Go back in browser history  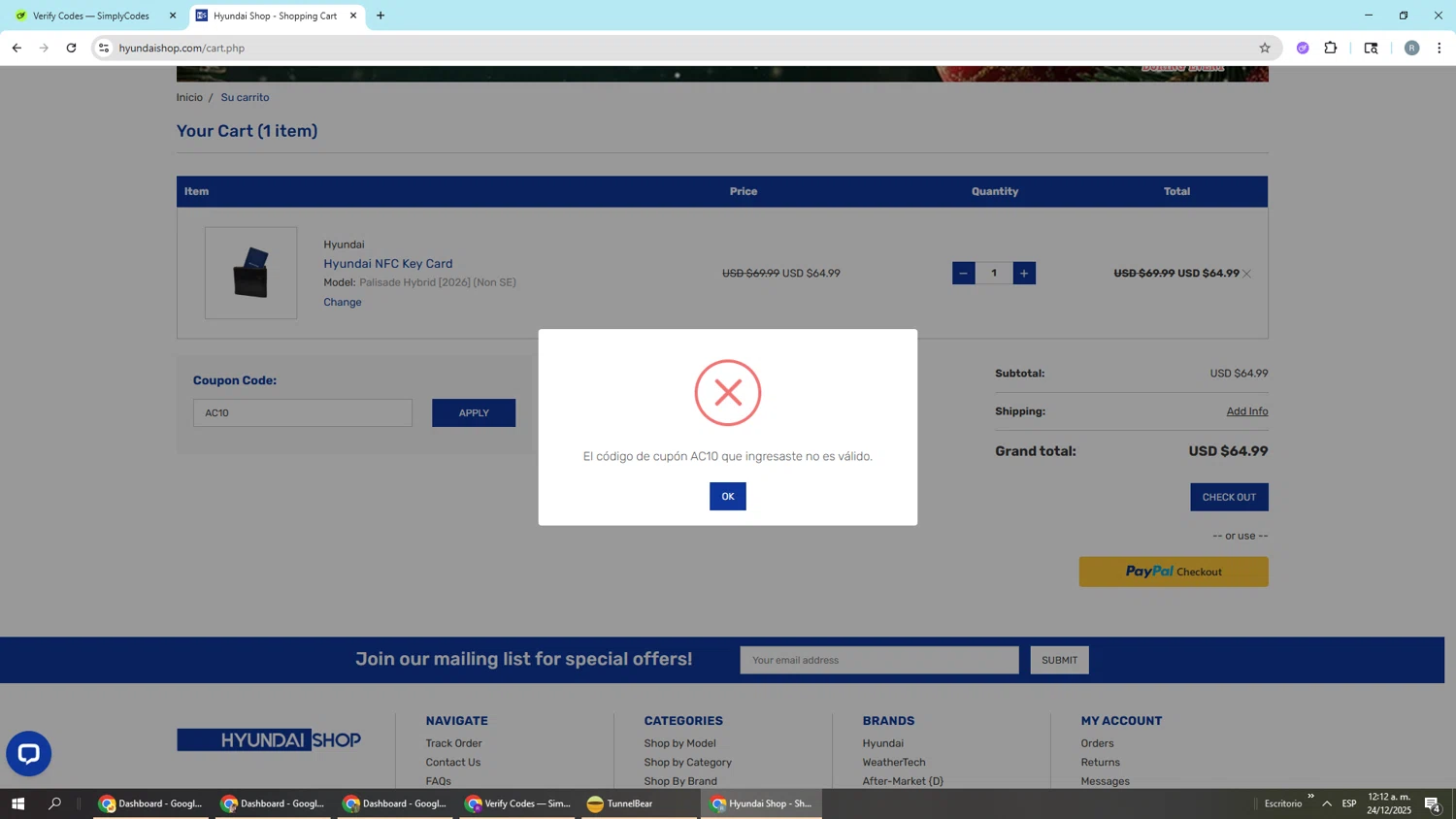tap(17, 48)
